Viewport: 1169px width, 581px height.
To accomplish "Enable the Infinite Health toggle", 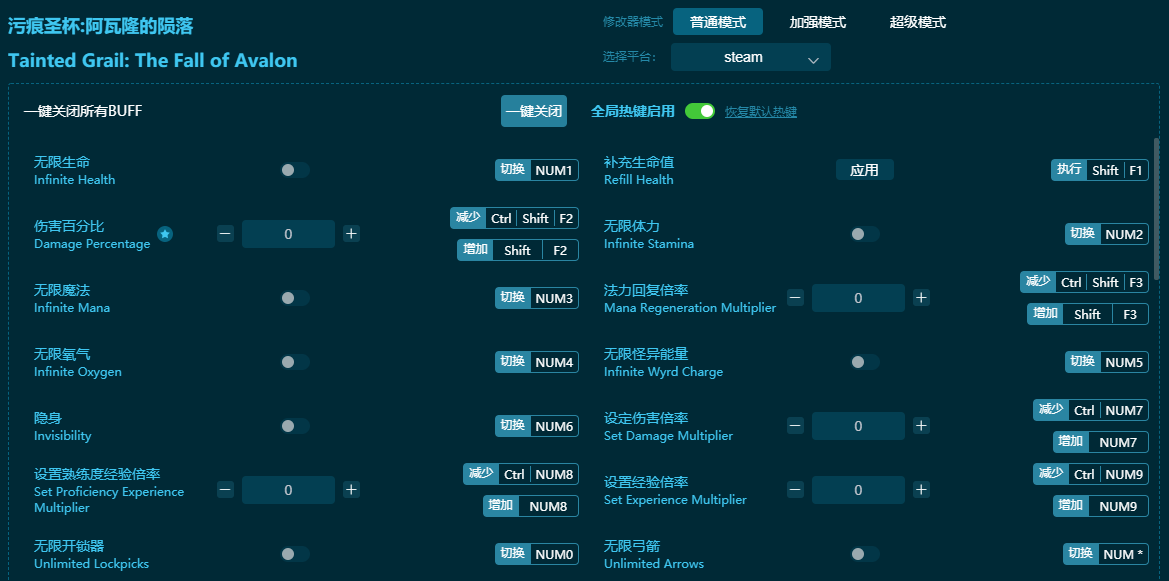I will point(294,170).
